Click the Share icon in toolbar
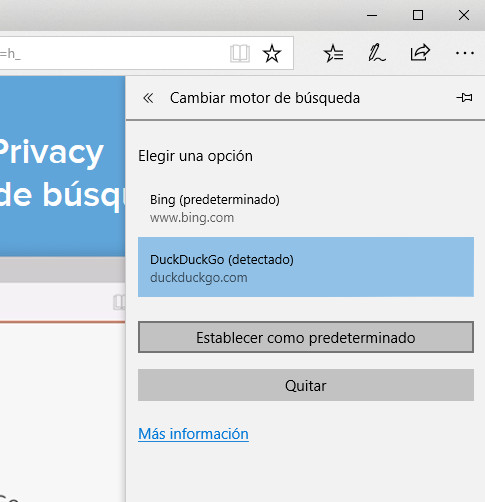Image resolution: width=485 pixels, height=502 pixels. point(420,53)
